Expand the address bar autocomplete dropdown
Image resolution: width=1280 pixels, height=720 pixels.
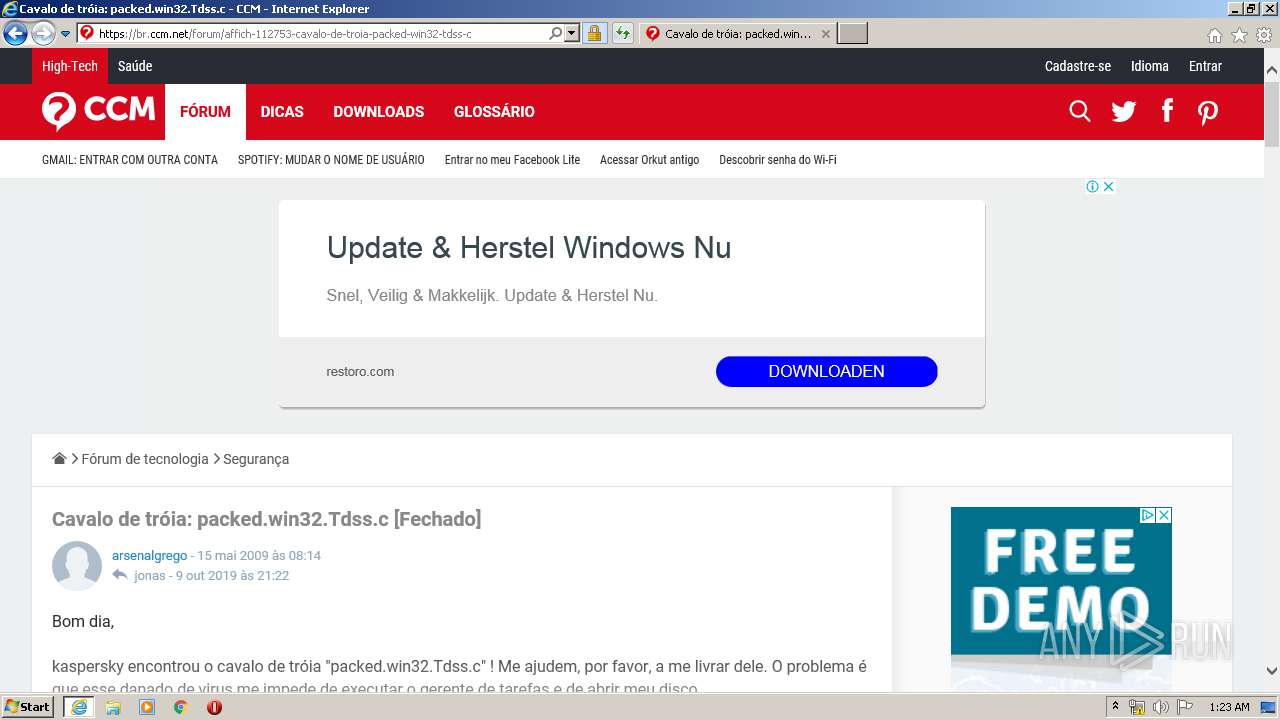[x=572, y=34]
